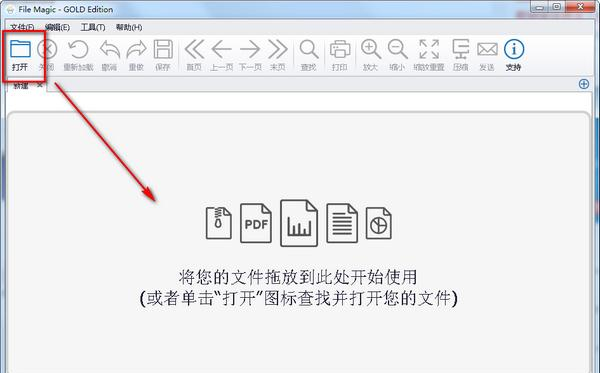Click the Open (打开) folder icon
This screenshot has height=373, width=600.
point(20,49)
